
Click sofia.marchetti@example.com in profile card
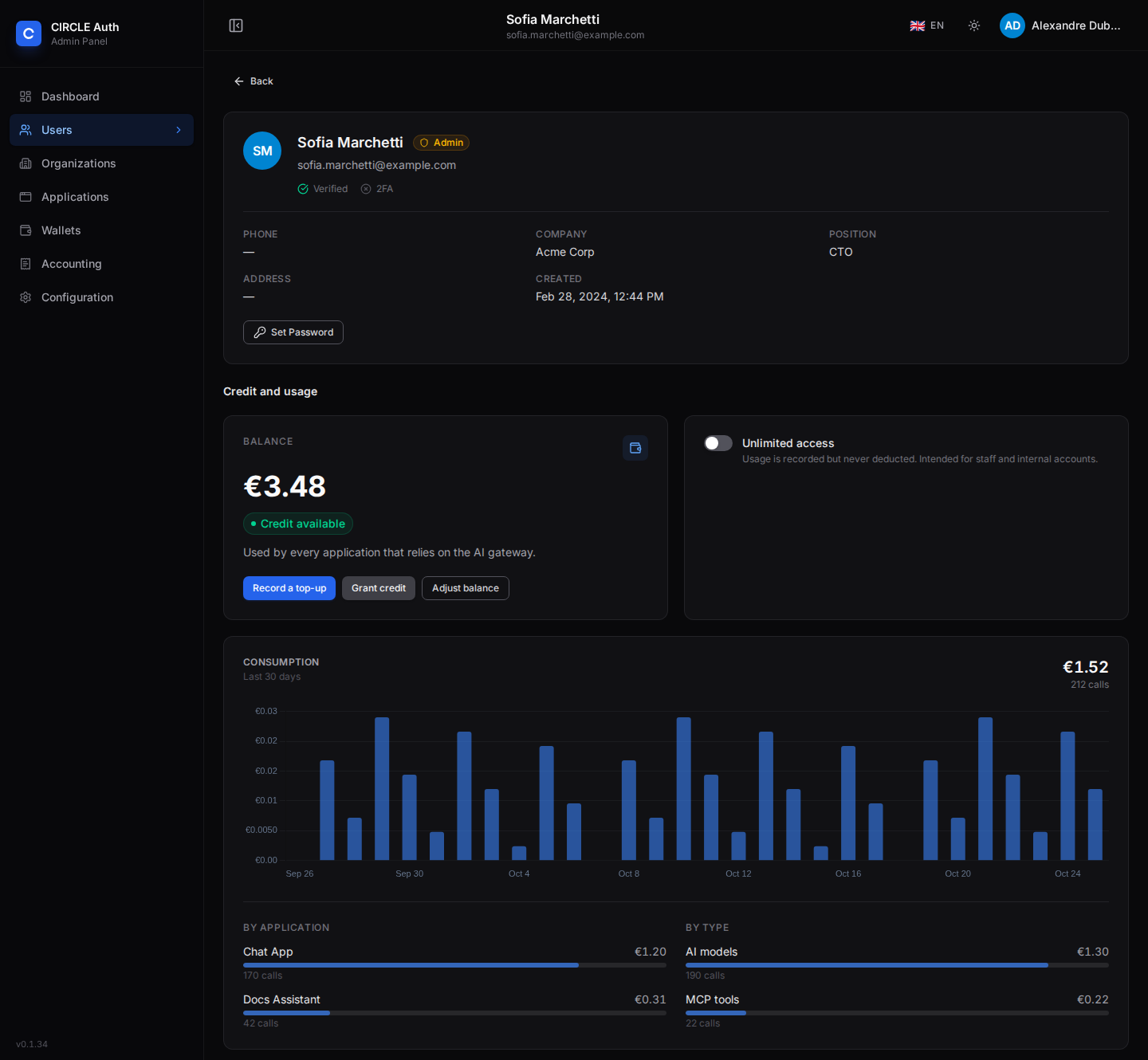tap(377, 165)
